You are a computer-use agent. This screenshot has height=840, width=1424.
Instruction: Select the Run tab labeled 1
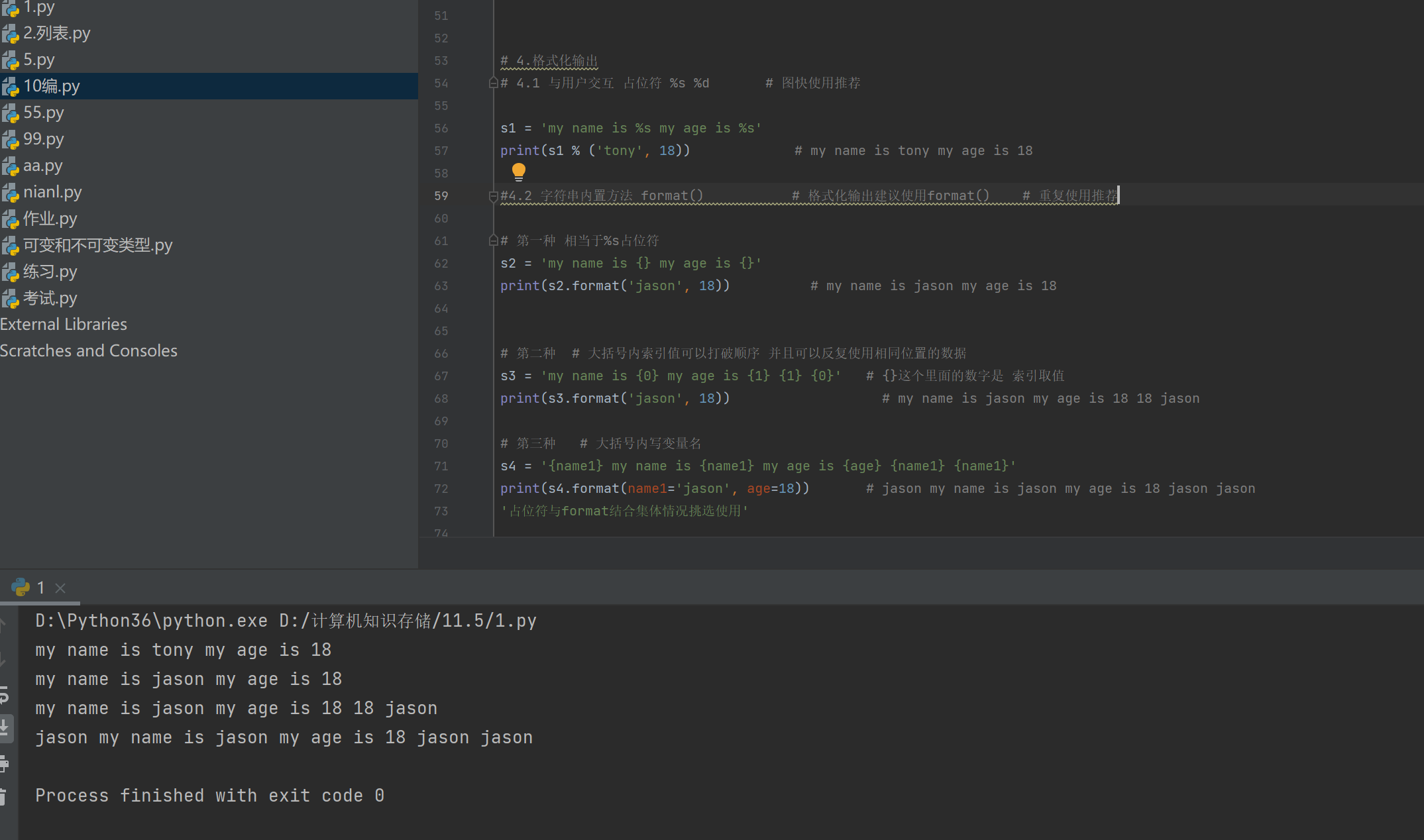tap(40, 588)
